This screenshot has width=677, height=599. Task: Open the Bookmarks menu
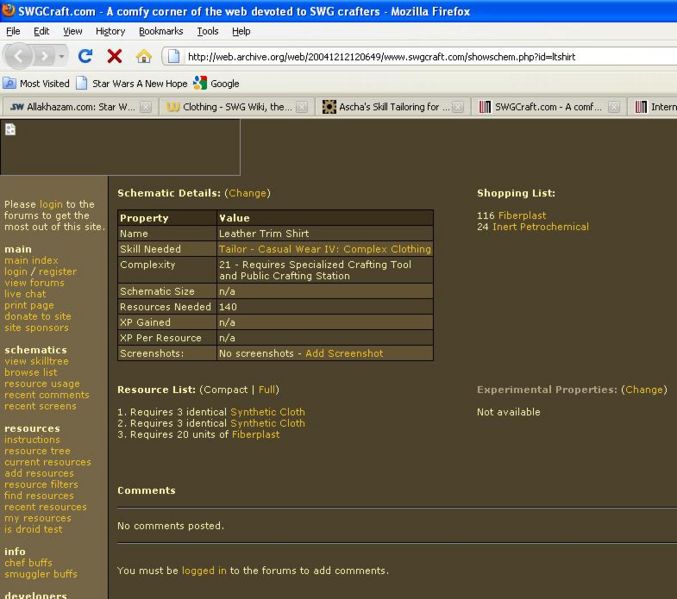(160, 31)
